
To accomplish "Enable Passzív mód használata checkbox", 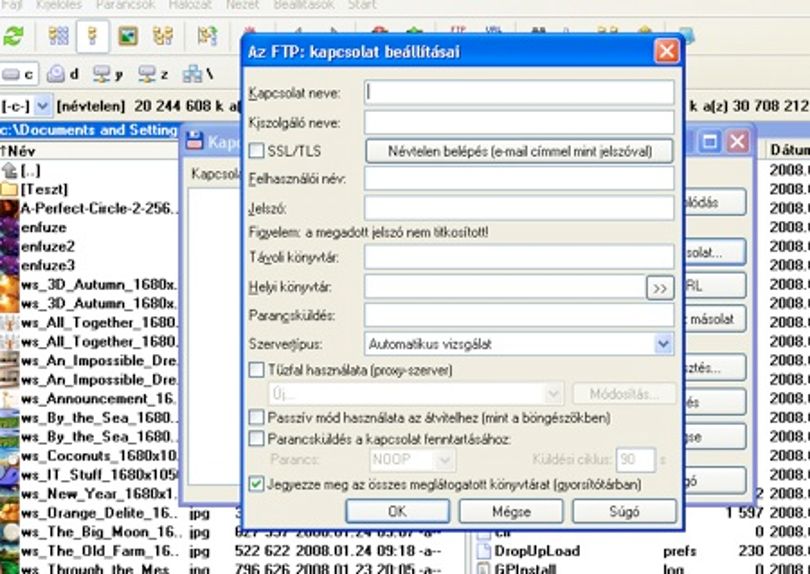I will (x=256, y=417).
